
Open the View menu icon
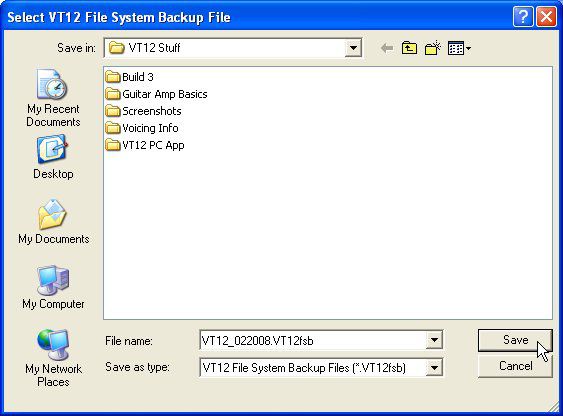click(x=459, y=48)
